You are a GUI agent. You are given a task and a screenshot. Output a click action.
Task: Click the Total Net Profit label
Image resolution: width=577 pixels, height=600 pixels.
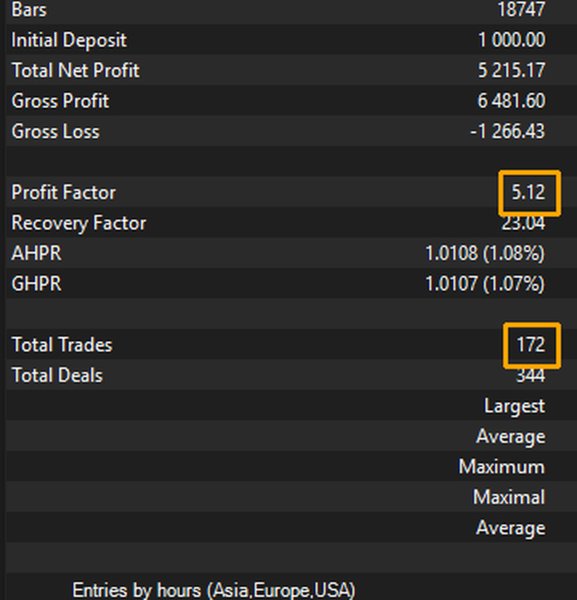click(x=76, y=70)
